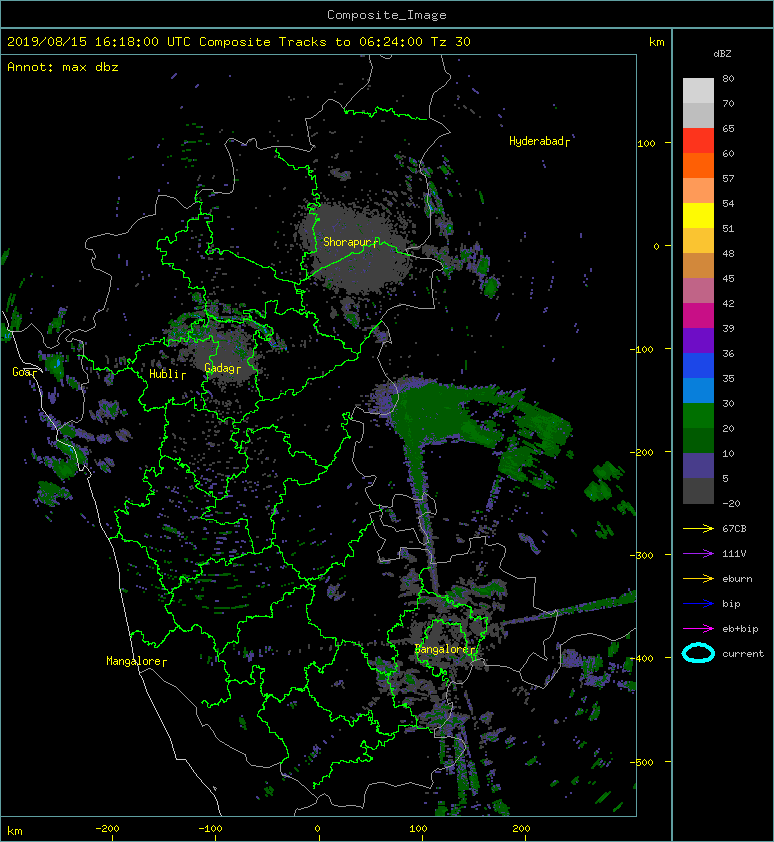Click the -300 label on right axis

[x=642, y=555]
